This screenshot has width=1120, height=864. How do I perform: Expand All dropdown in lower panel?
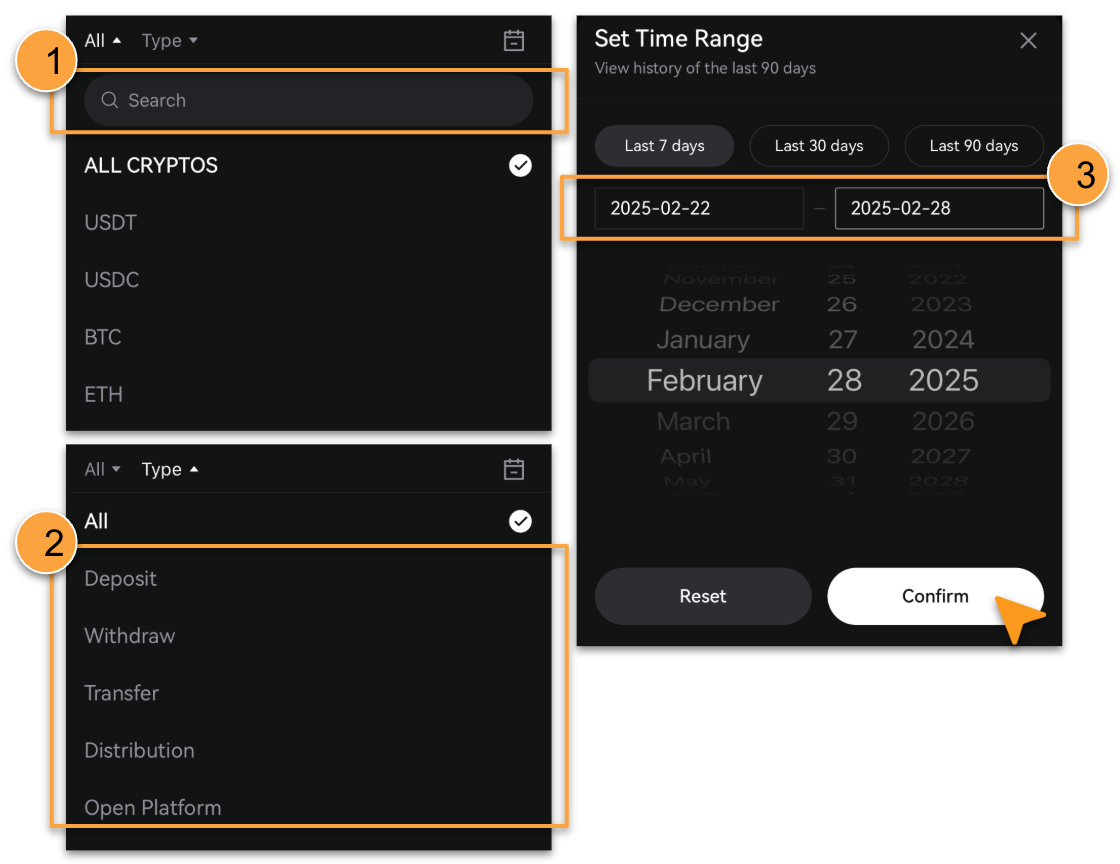coord(102,469)
